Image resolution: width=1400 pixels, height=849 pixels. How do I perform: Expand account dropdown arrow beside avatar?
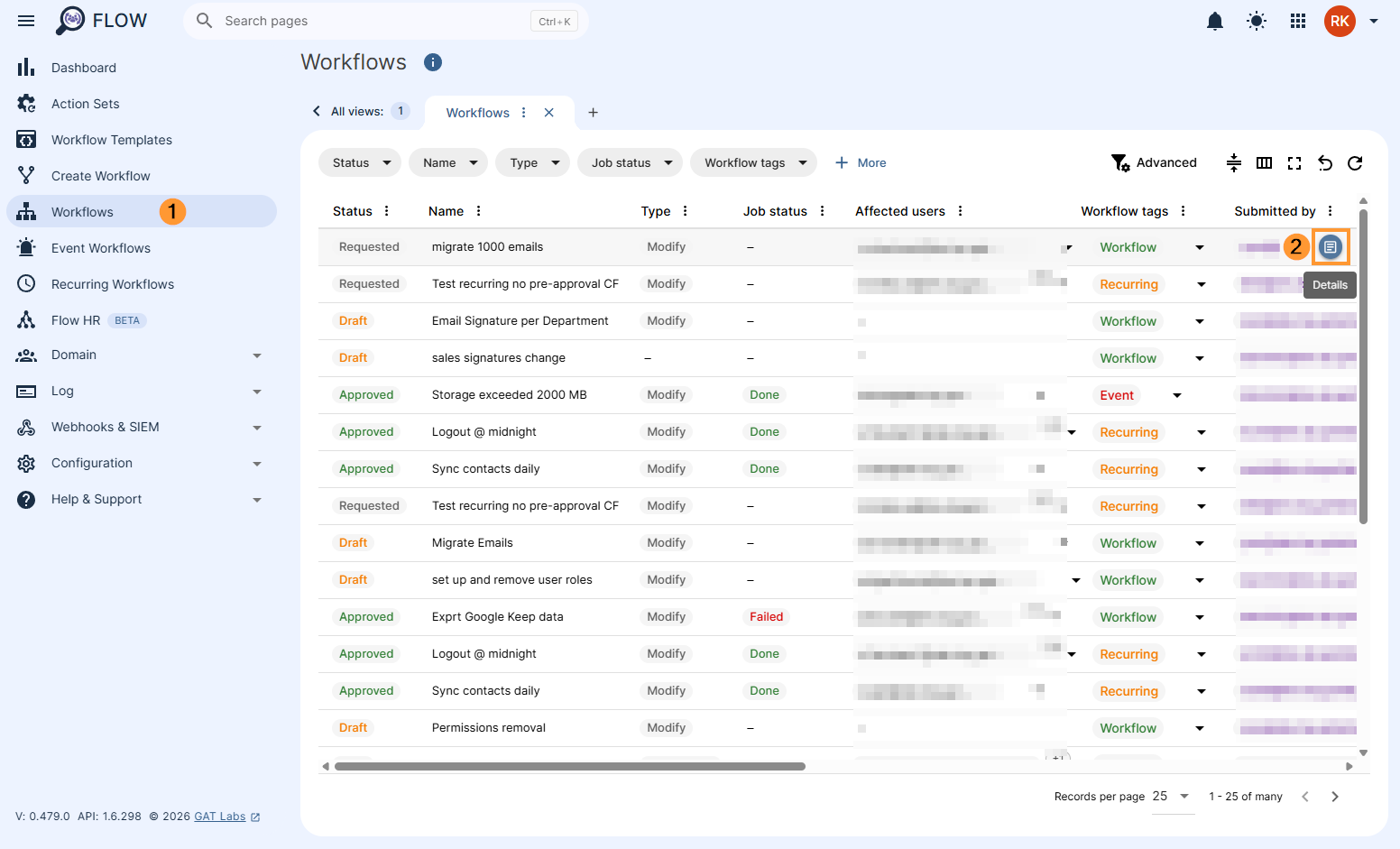[1374, 21]
